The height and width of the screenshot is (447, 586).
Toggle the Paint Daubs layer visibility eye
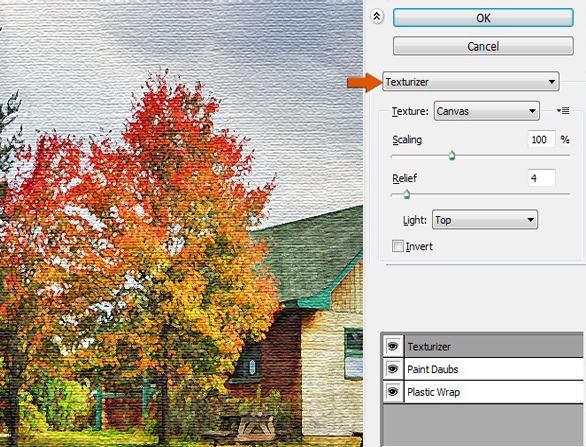[393, 369]
